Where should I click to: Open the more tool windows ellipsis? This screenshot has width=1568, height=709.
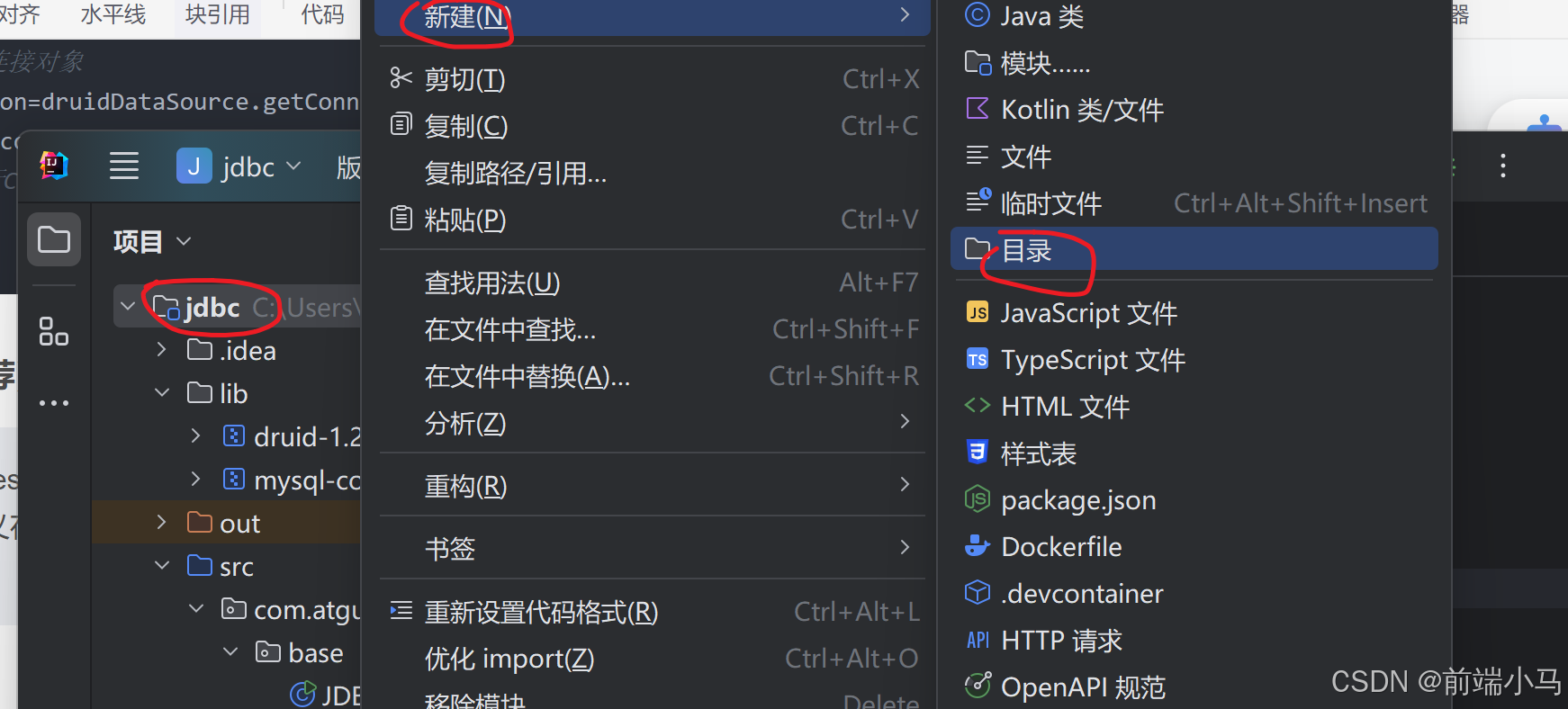(x=54, y=402)
